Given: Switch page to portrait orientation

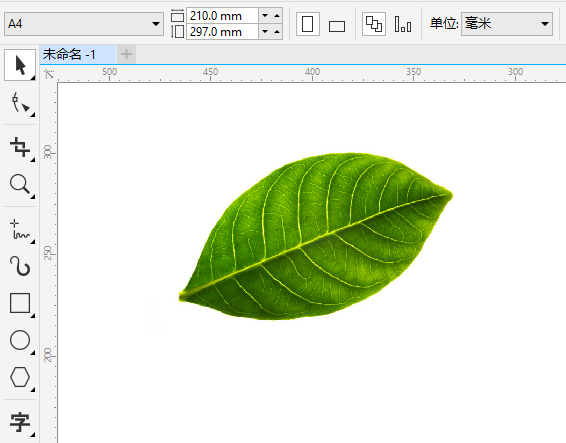Looking at the screenshot, I should tap(308, 24).
